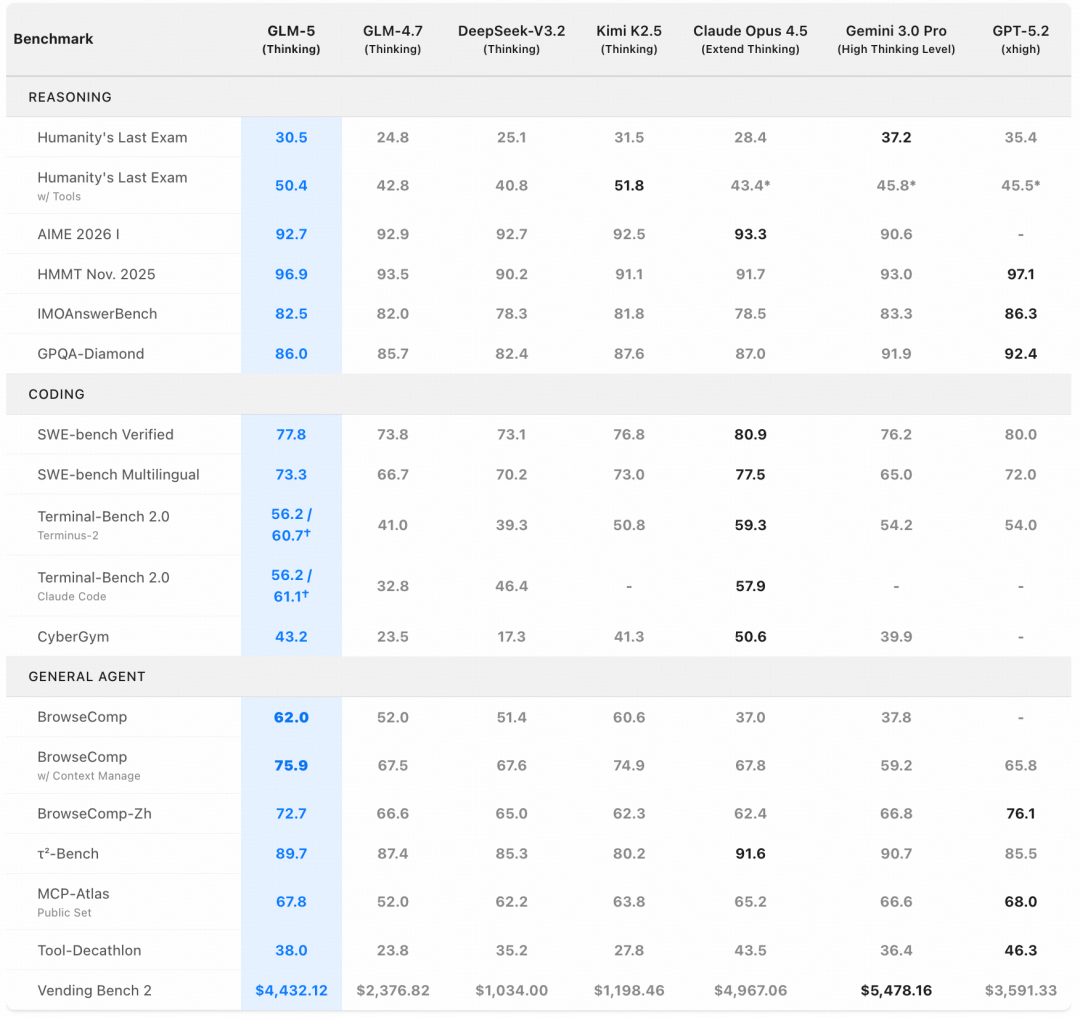
Task: Select the IMOAnswerBench row label
Action: point(97,313)
